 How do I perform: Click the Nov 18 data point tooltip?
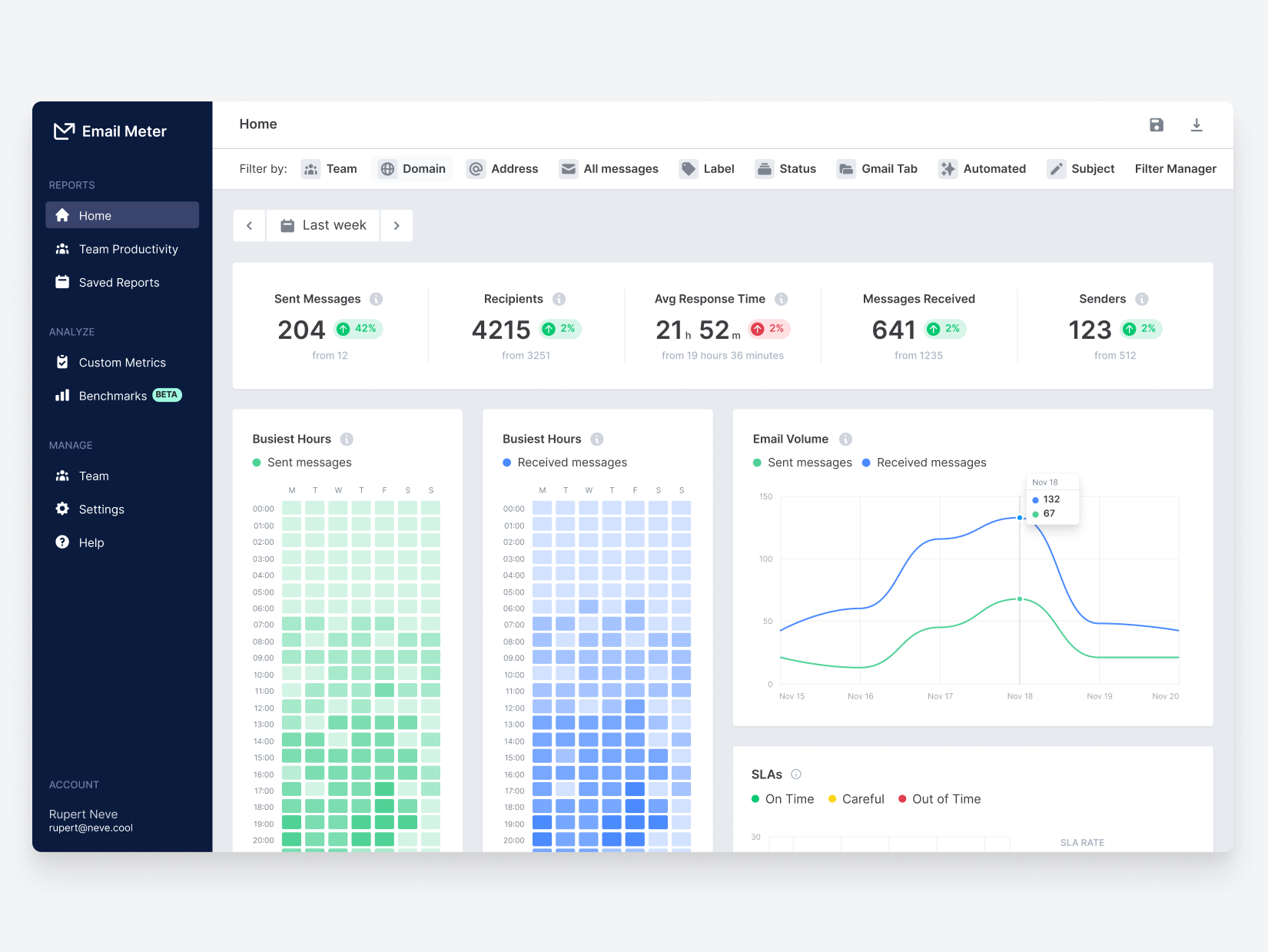pyautogui.click(x=1052, y=498)
